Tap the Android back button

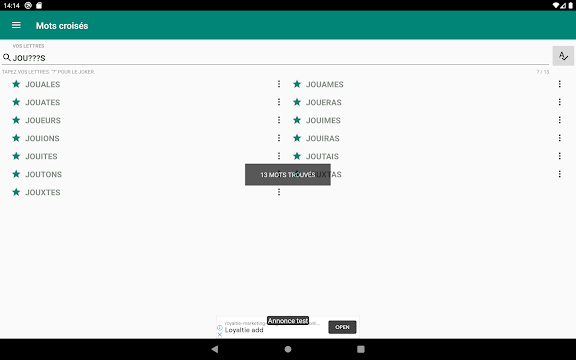coord(215,349)
